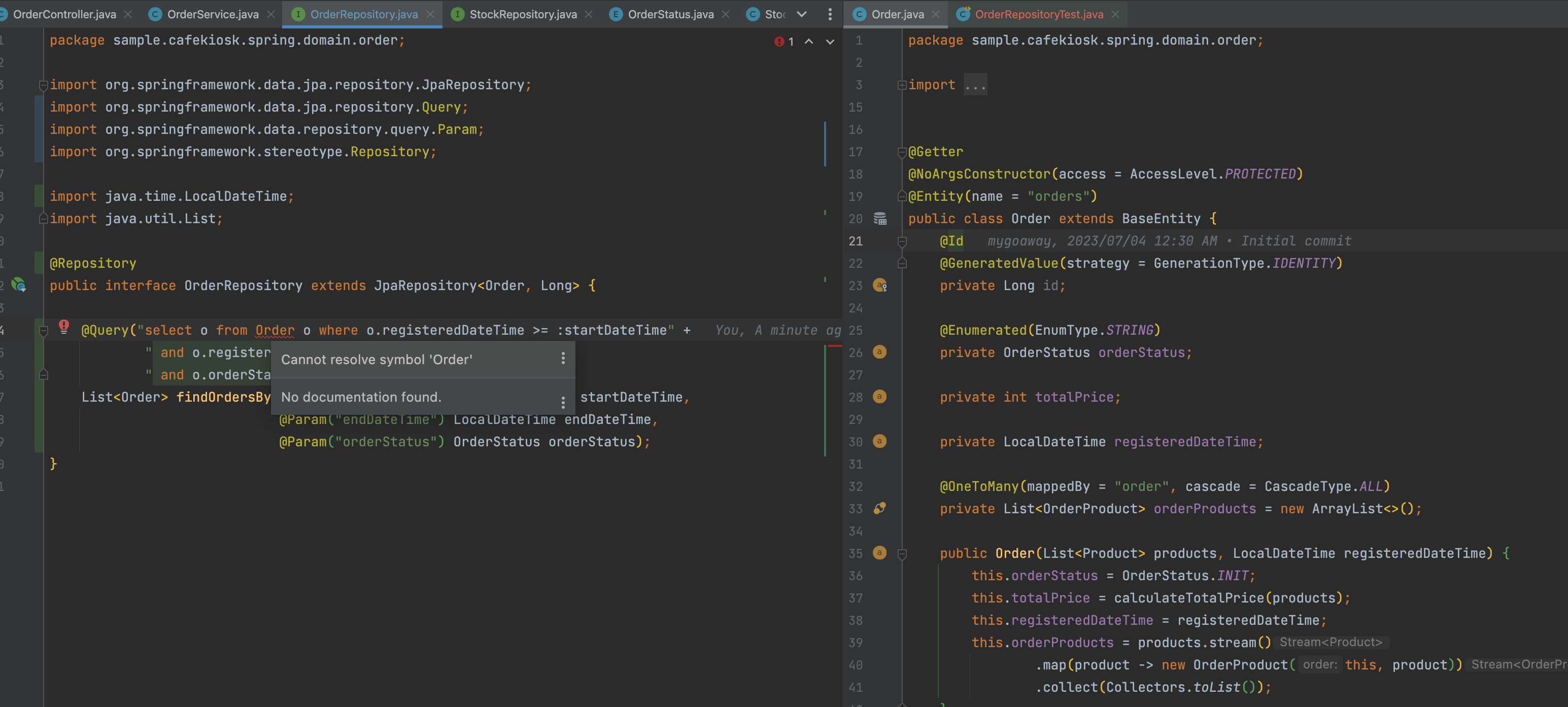This screenshot has height=707, width=1568.
Task: Close the Order.java tab
Action: pyautogui.click(x=936, y=14)
